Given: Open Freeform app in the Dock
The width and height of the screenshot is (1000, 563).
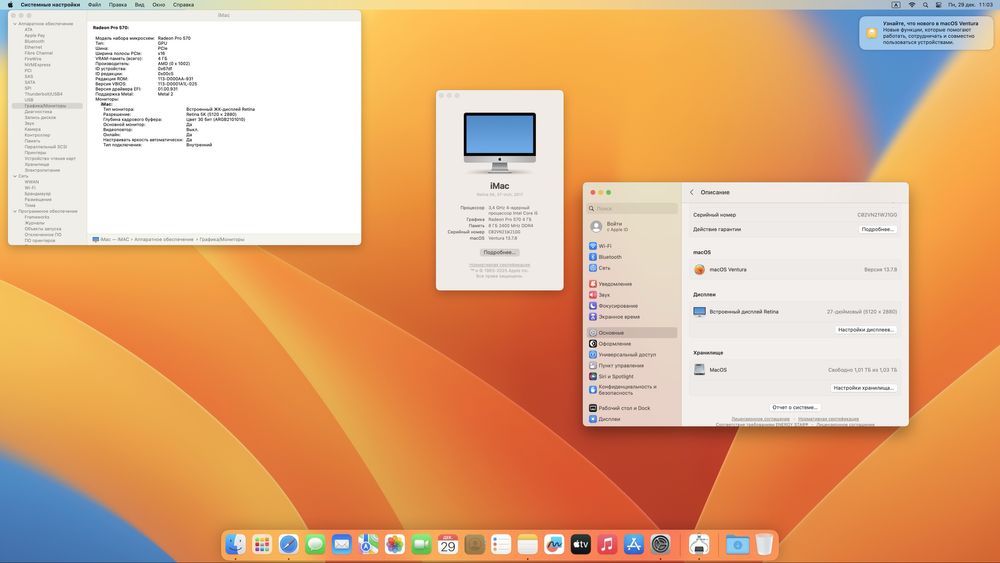Looking at the screenshot, I should pyautogui.click(x=554, y=545).
